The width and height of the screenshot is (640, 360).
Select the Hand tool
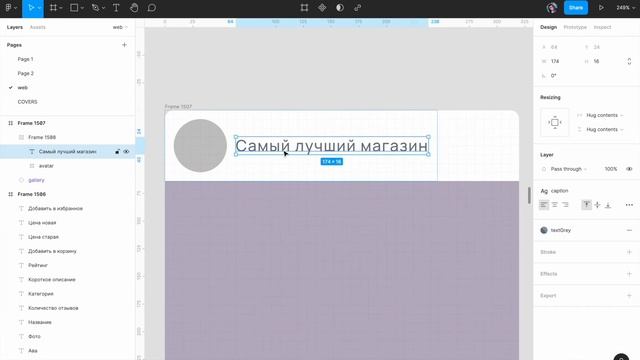[x=134, y=8]
